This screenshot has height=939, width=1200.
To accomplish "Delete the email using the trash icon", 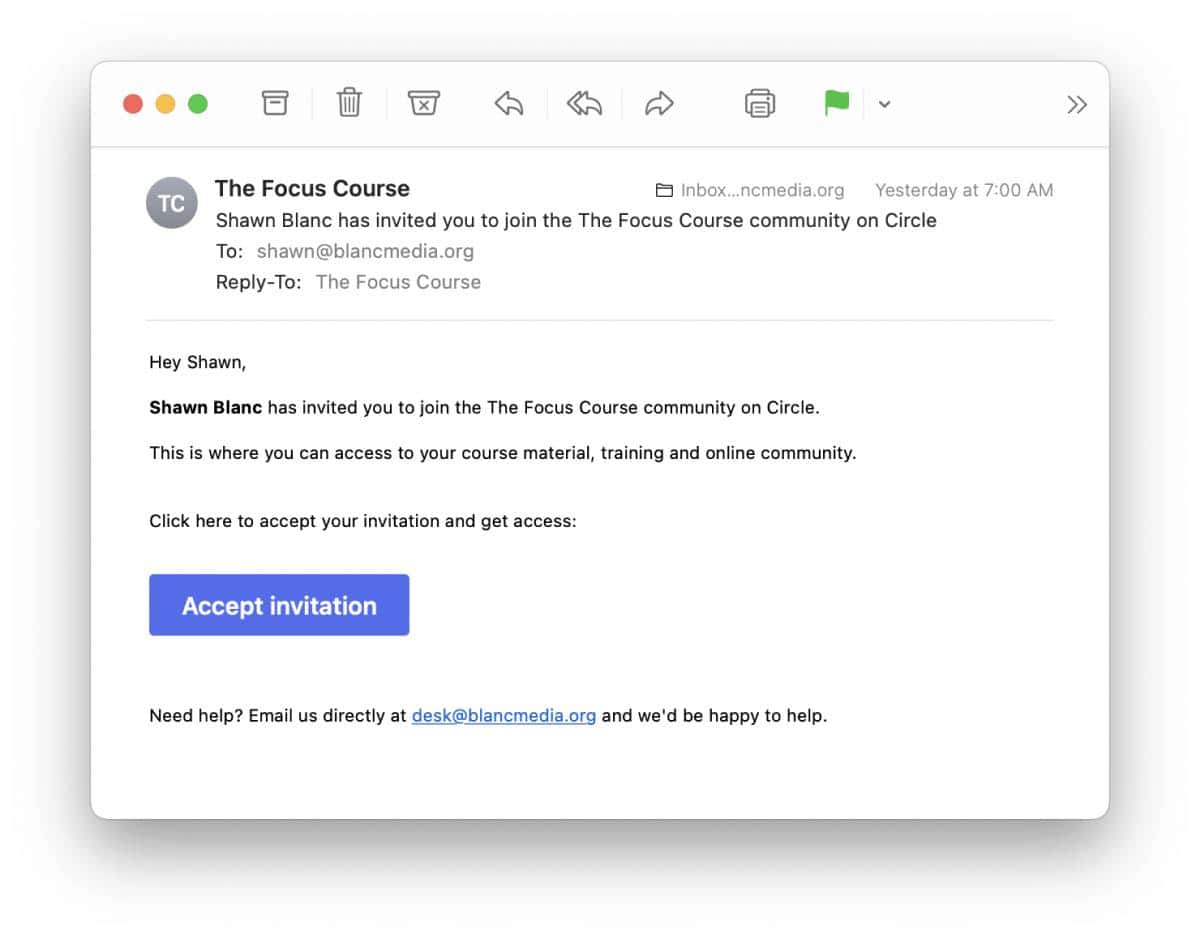I will (x=349, y=103).
